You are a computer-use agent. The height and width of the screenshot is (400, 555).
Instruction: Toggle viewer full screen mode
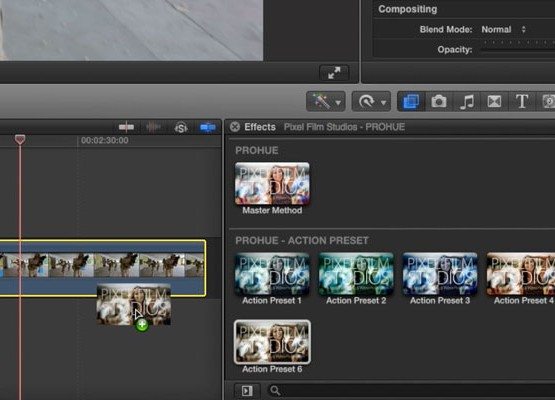point(334,73)
